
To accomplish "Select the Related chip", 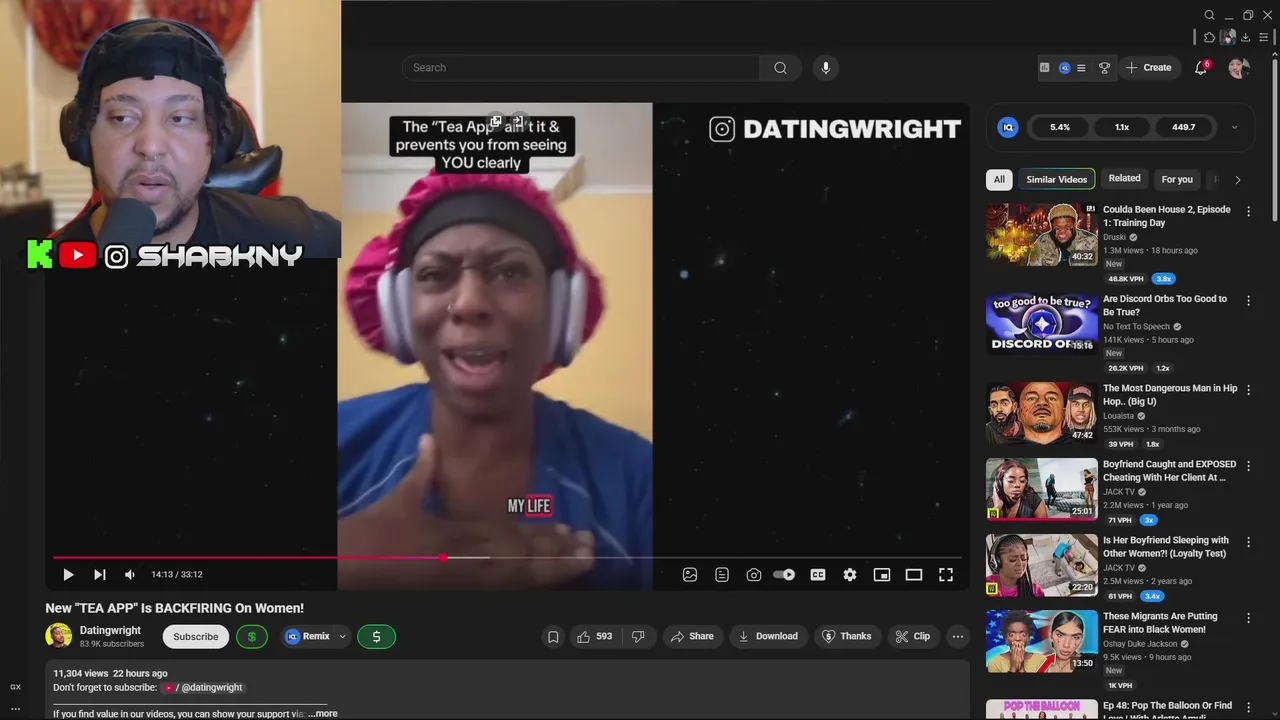I will click(x=1124, y=179).
